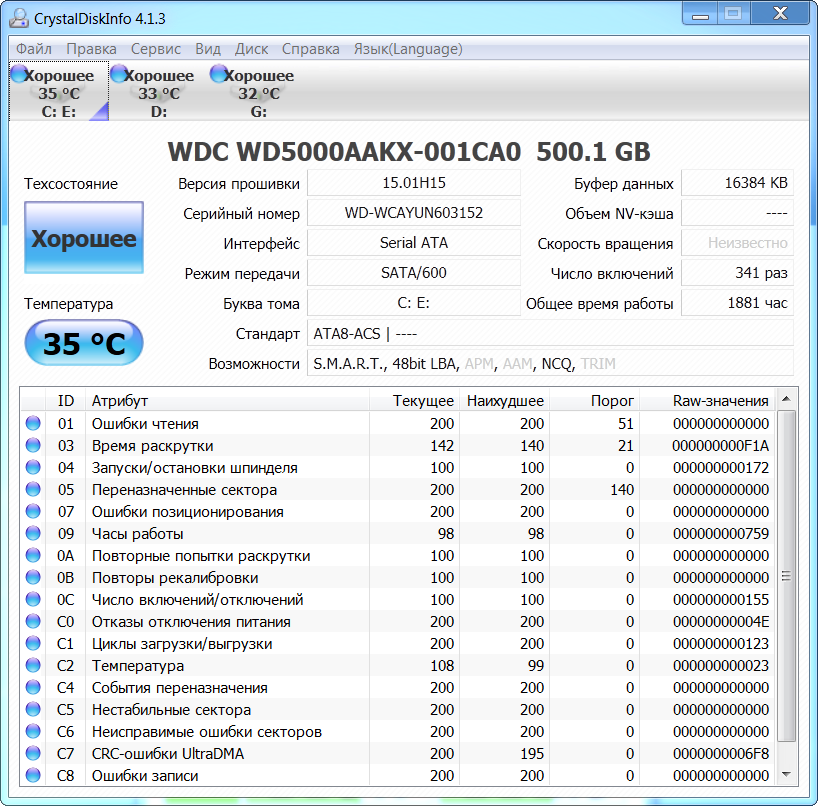Select the Ошибки чтения attribute name
The height and width of the screenshot is (806, 818).
[145, 424]
